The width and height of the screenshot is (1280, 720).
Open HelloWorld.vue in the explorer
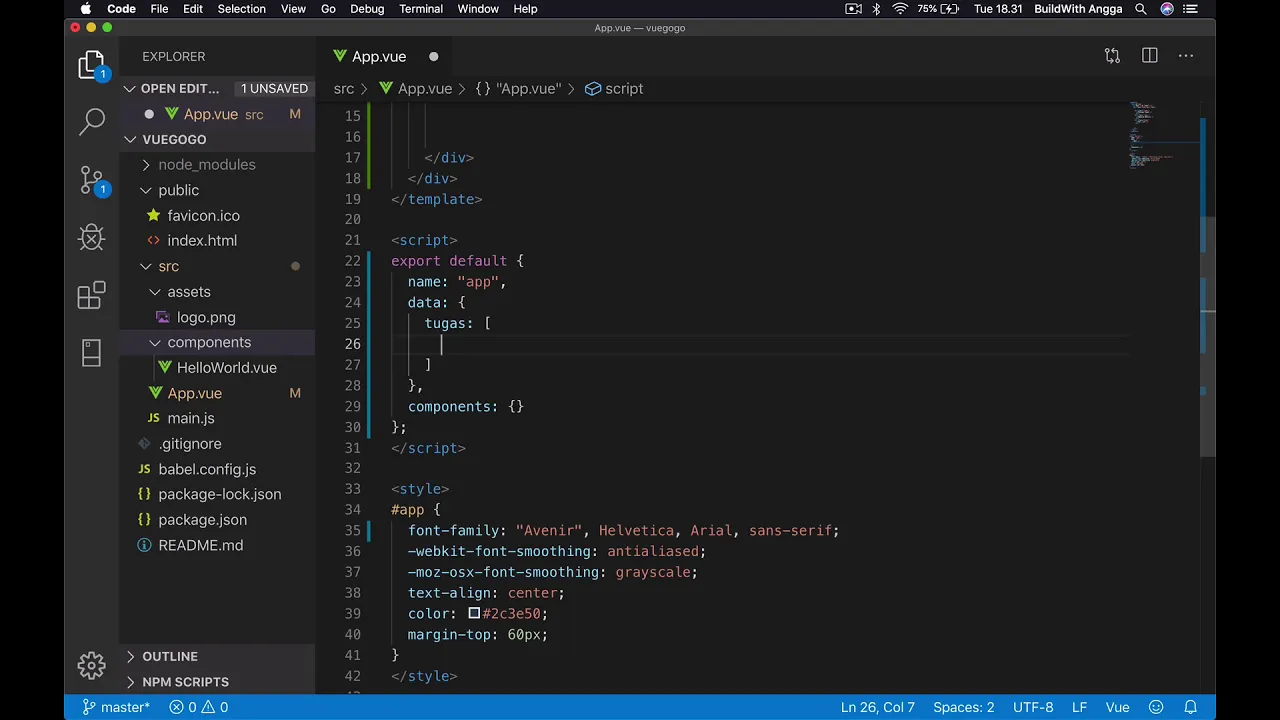(x=226, y=368)
